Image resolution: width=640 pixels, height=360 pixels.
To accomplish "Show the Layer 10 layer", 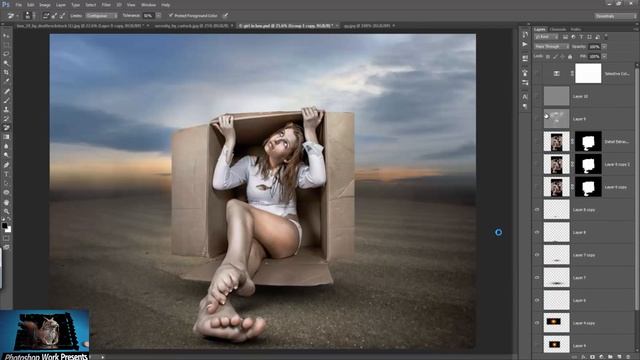I will coord(537,96).
